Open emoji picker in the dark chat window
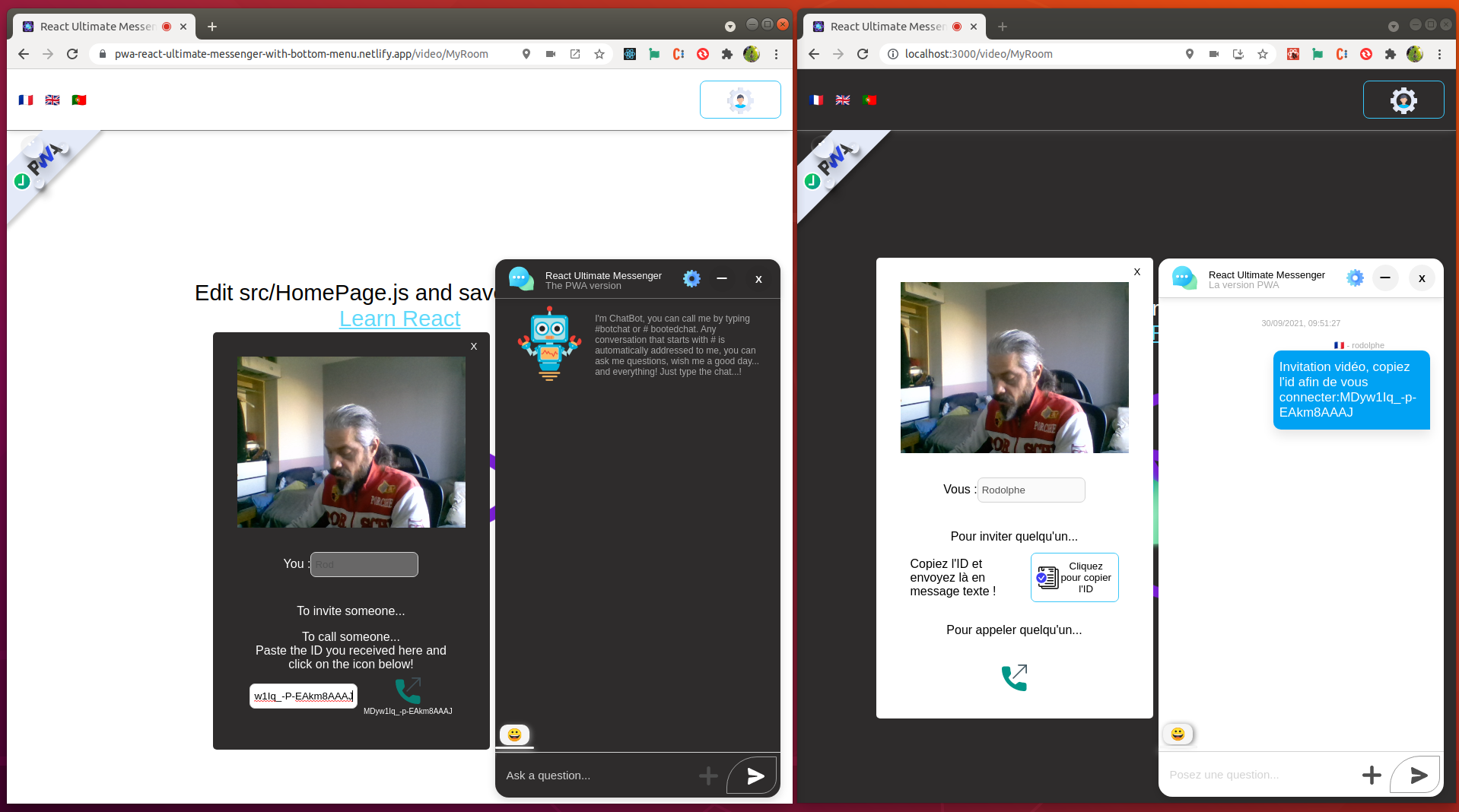This screenshot has height=812, width=1459. click(514, 734)
